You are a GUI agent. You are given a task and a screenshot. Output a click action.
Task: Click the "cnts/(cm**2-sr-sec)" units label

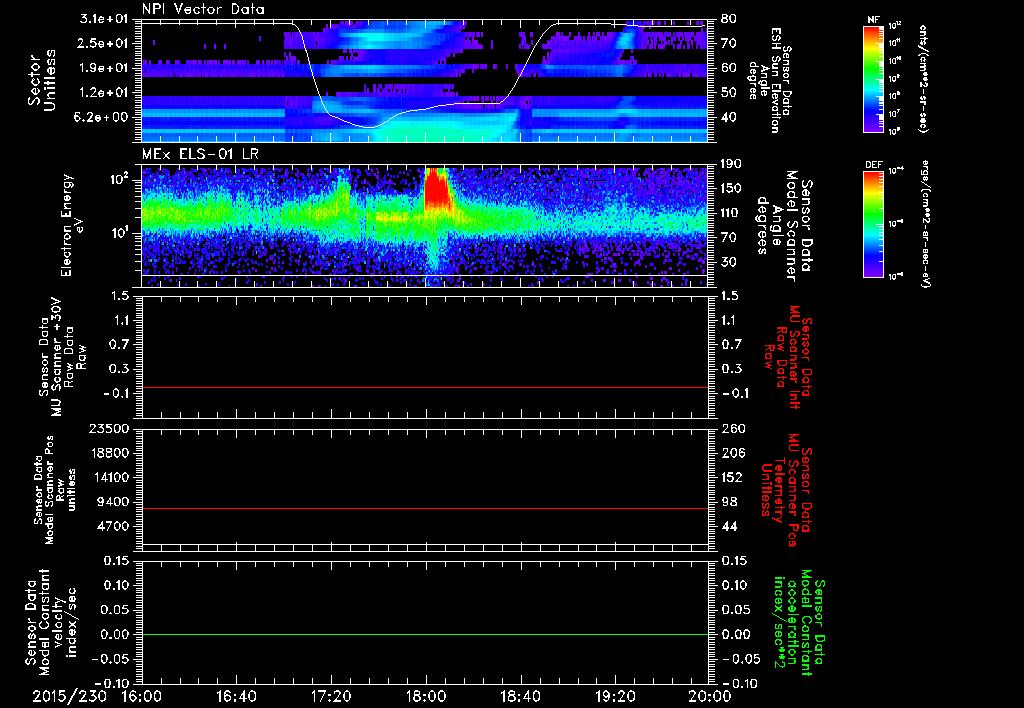tap(922, 79)
